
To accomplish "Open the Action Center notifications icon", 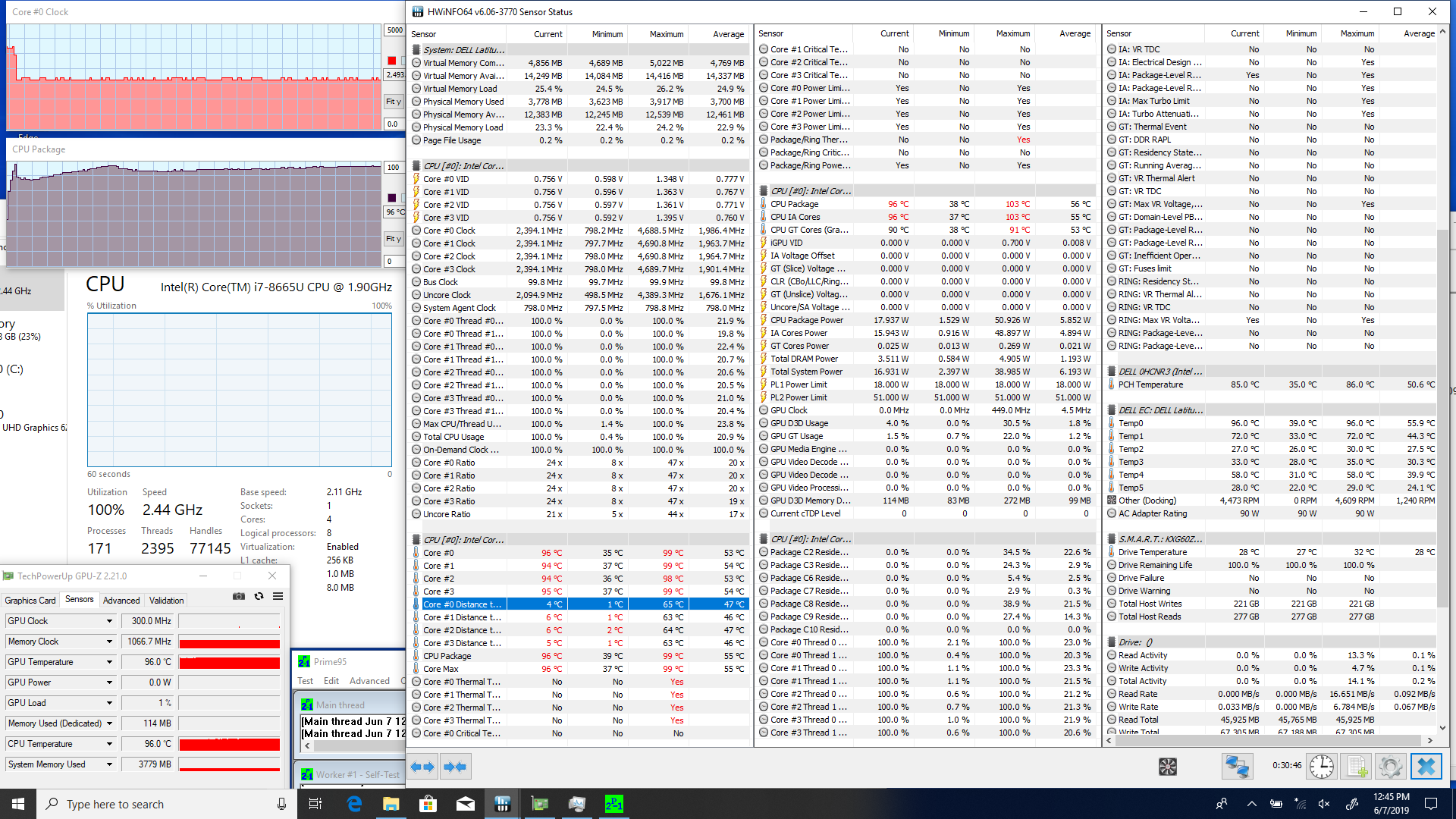I will pos(1431,804).
